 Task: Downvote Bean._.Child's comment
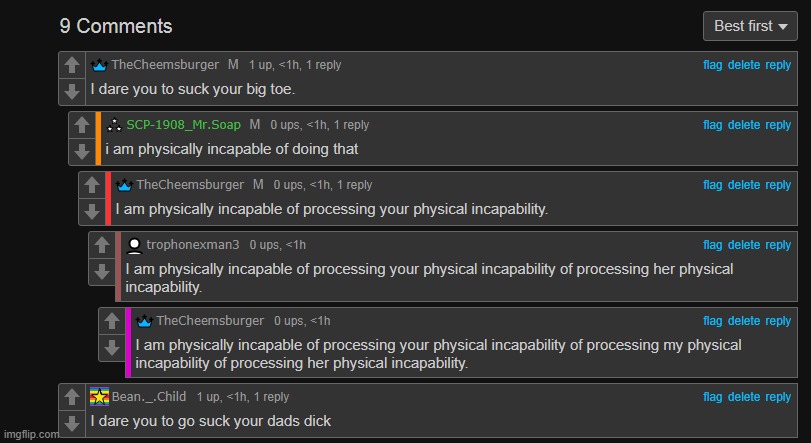[71, 423]
